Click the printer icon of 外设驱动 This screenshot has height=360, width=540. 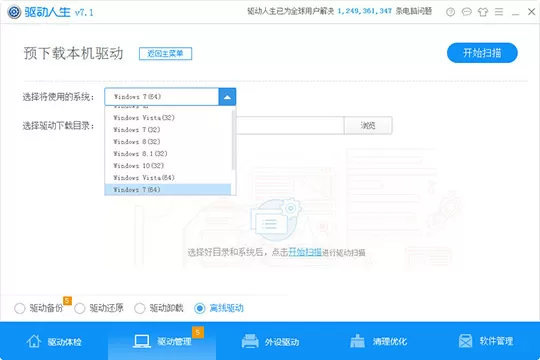click(250, 341)
